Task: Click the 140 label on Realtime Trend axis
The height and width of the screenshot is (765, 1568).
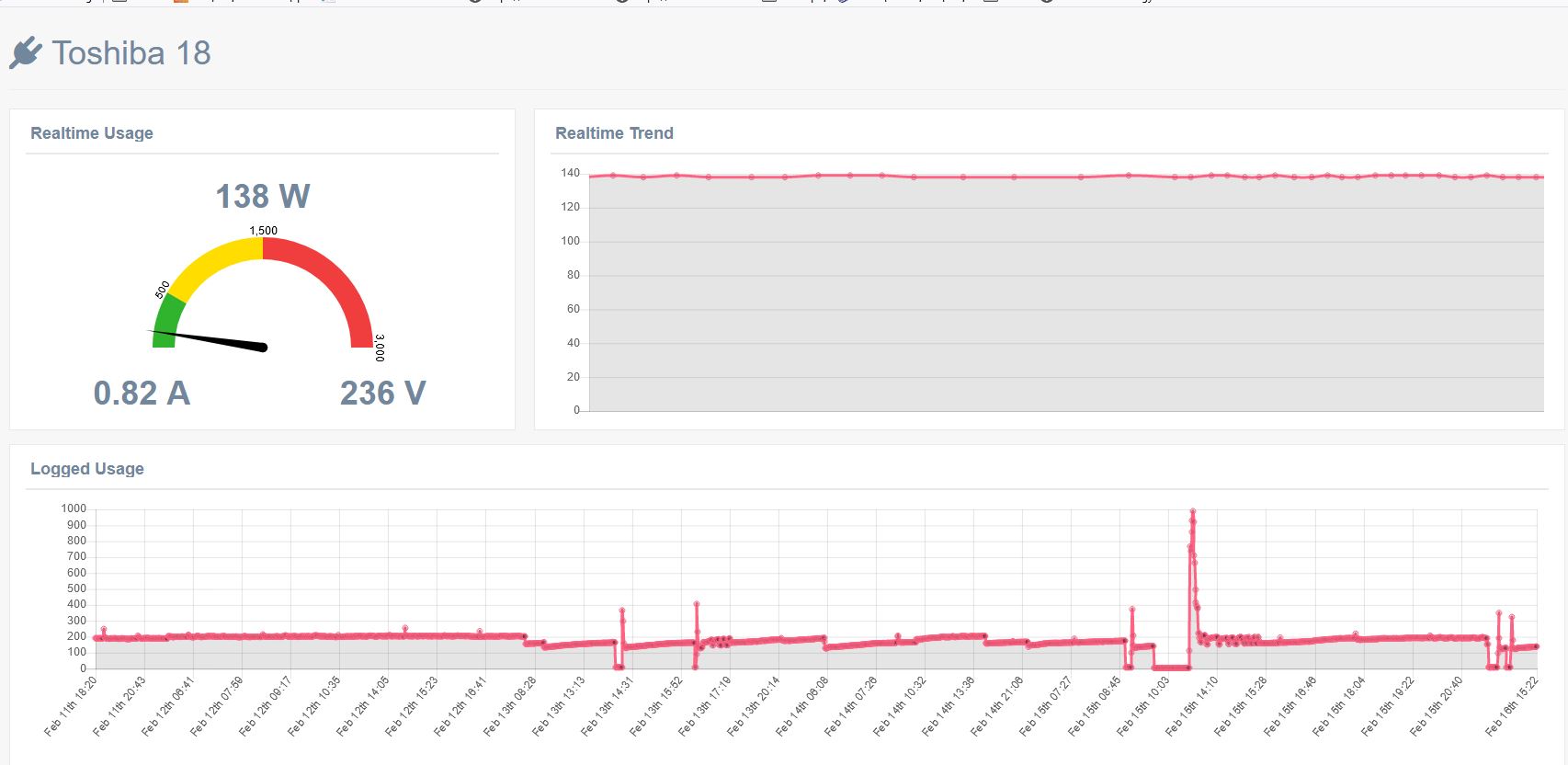Action: pos(570,173)
